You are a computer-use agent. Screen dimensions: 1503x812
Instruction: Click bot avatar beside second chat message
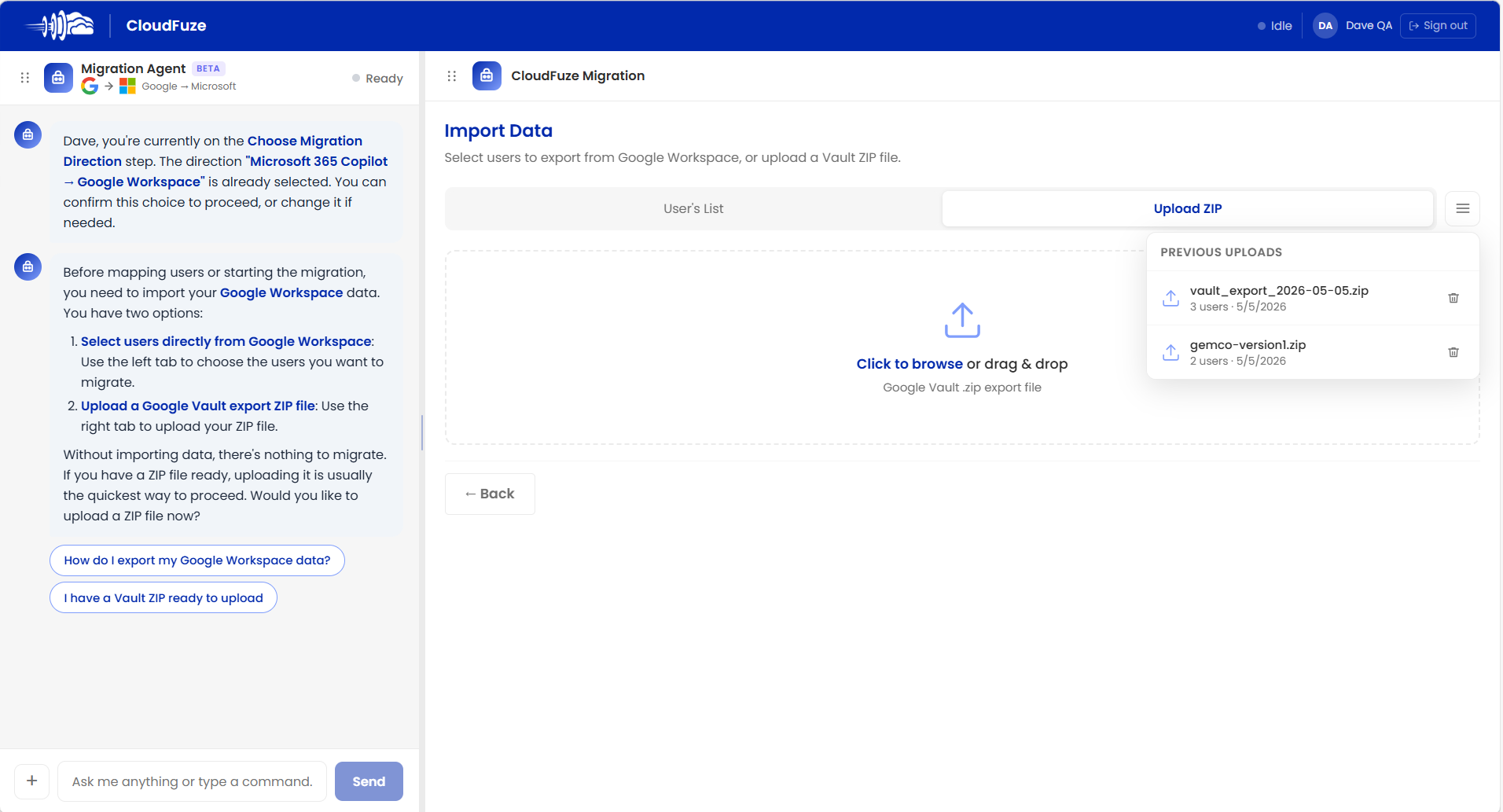click(x=28, y=267)
